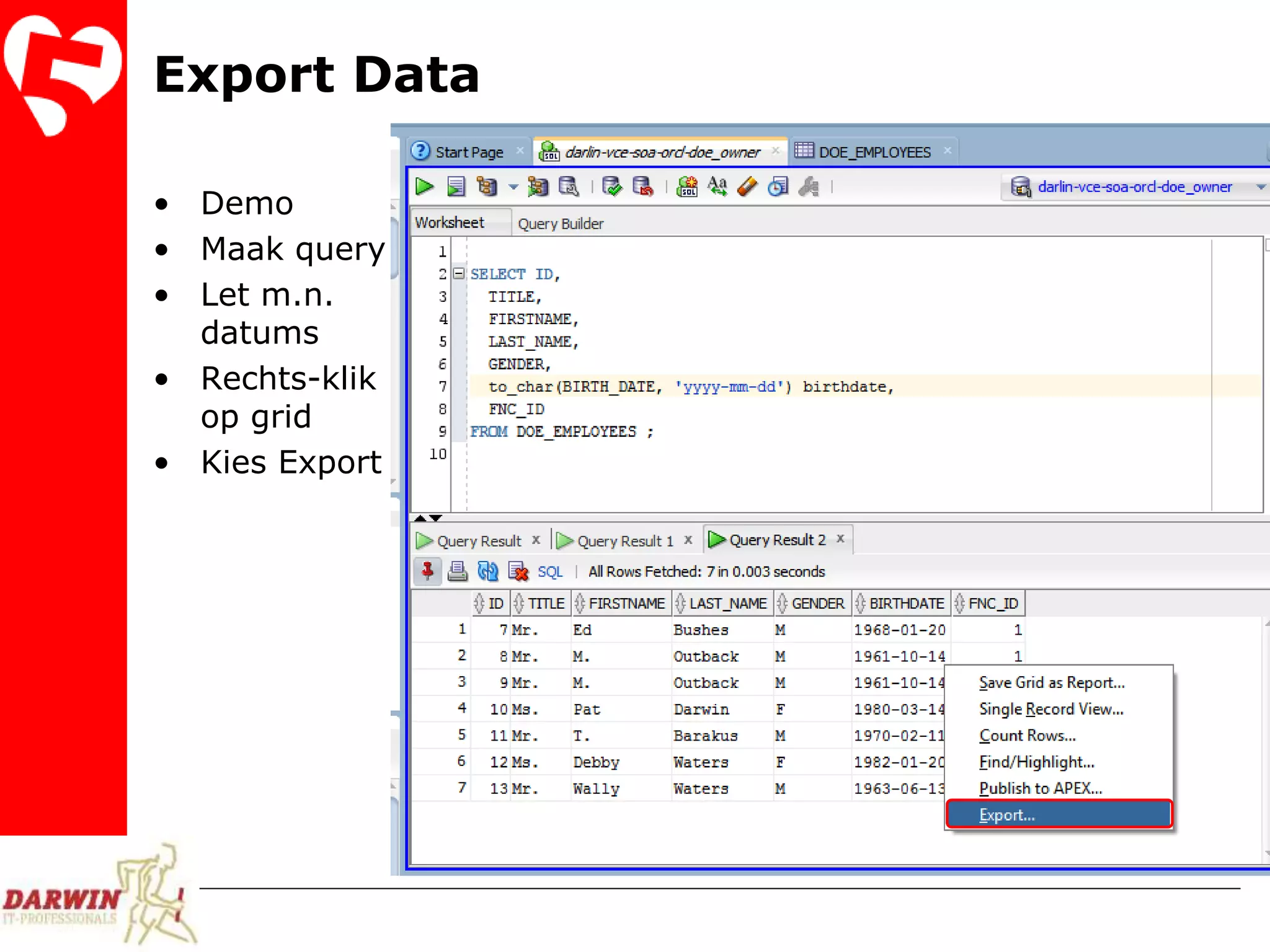Click 'FROM DOE_EMPLOYEES' line in editor
The image size is (1270, 952).
pyautogui.click(x=561, y=431)
